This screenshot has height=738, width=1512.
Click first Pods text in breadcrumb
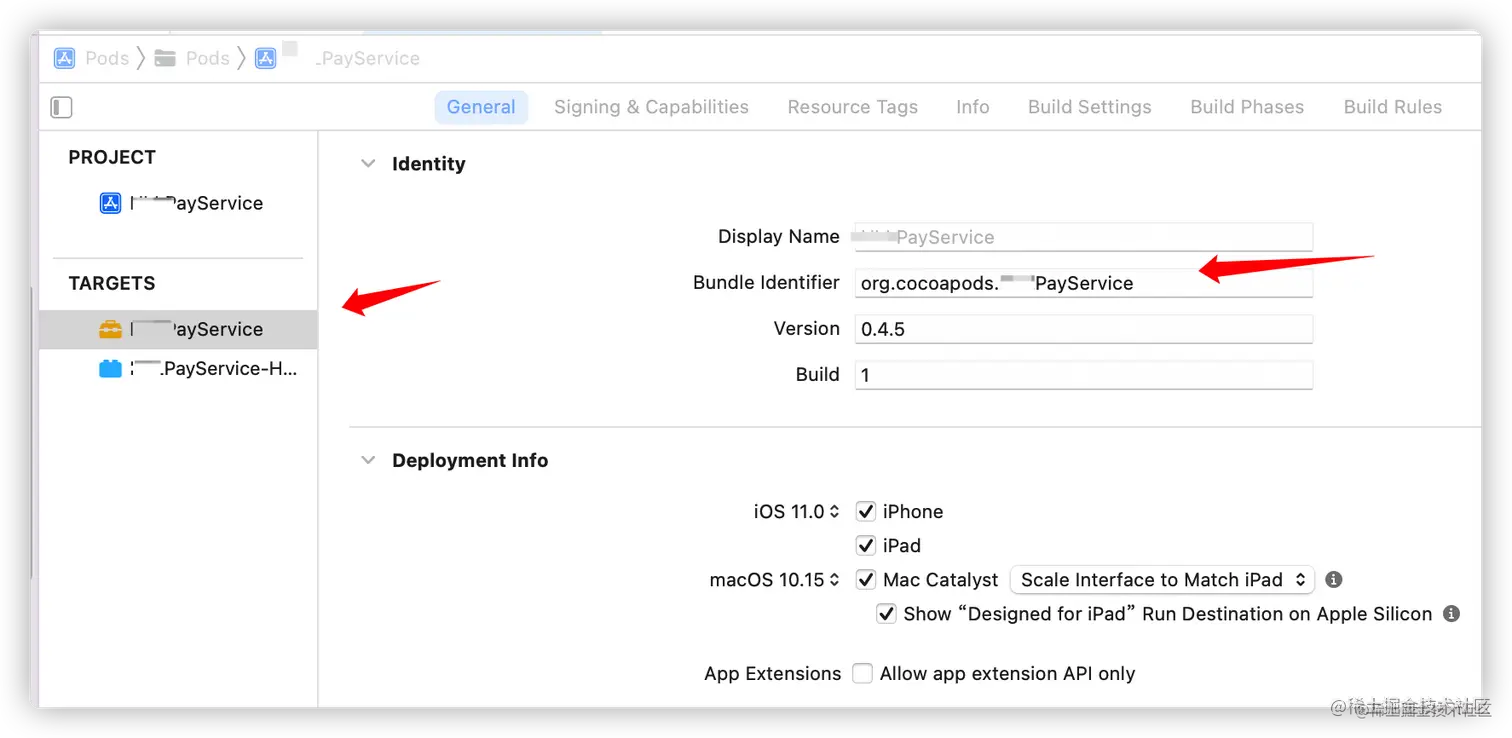107,58
